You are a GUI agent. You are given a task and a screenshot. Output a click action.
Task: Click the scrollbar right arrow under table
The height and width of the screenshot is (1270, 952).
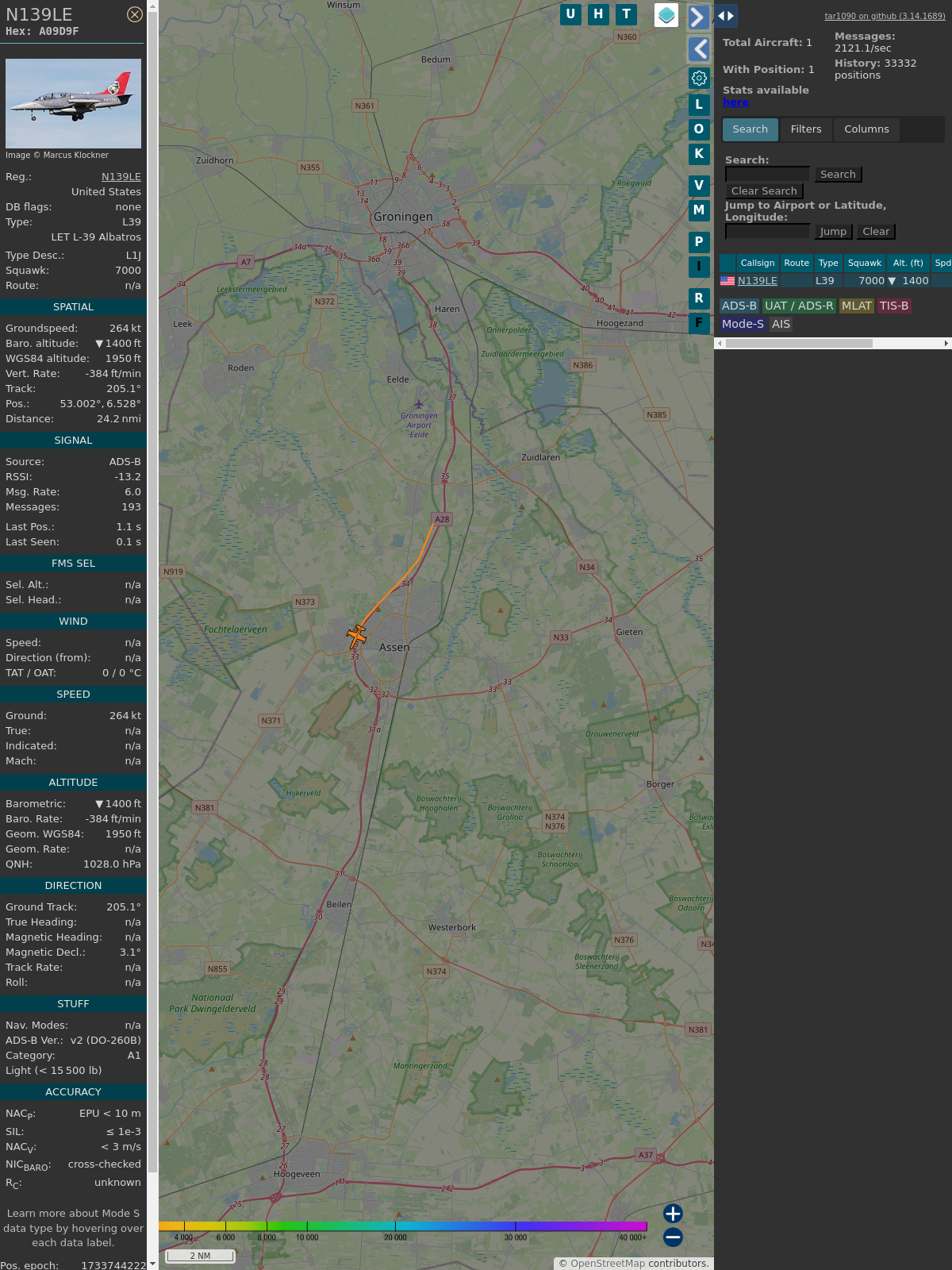coord(946,344)
